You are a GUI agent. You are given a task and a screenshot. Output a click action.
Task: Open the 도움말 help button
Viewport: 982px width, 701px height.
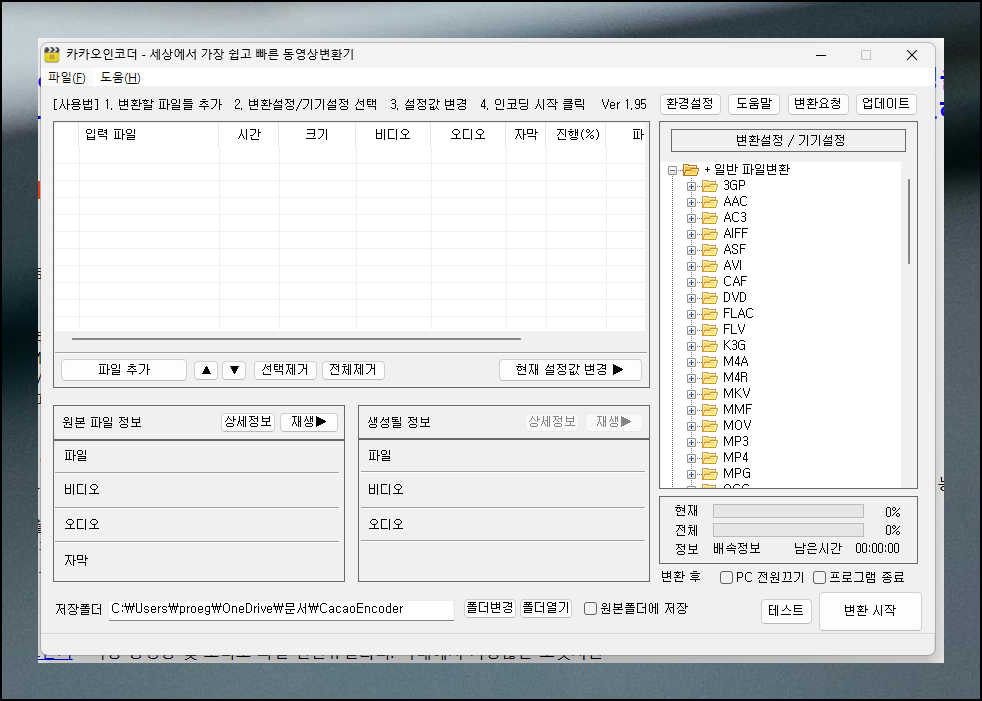[754, 104]
